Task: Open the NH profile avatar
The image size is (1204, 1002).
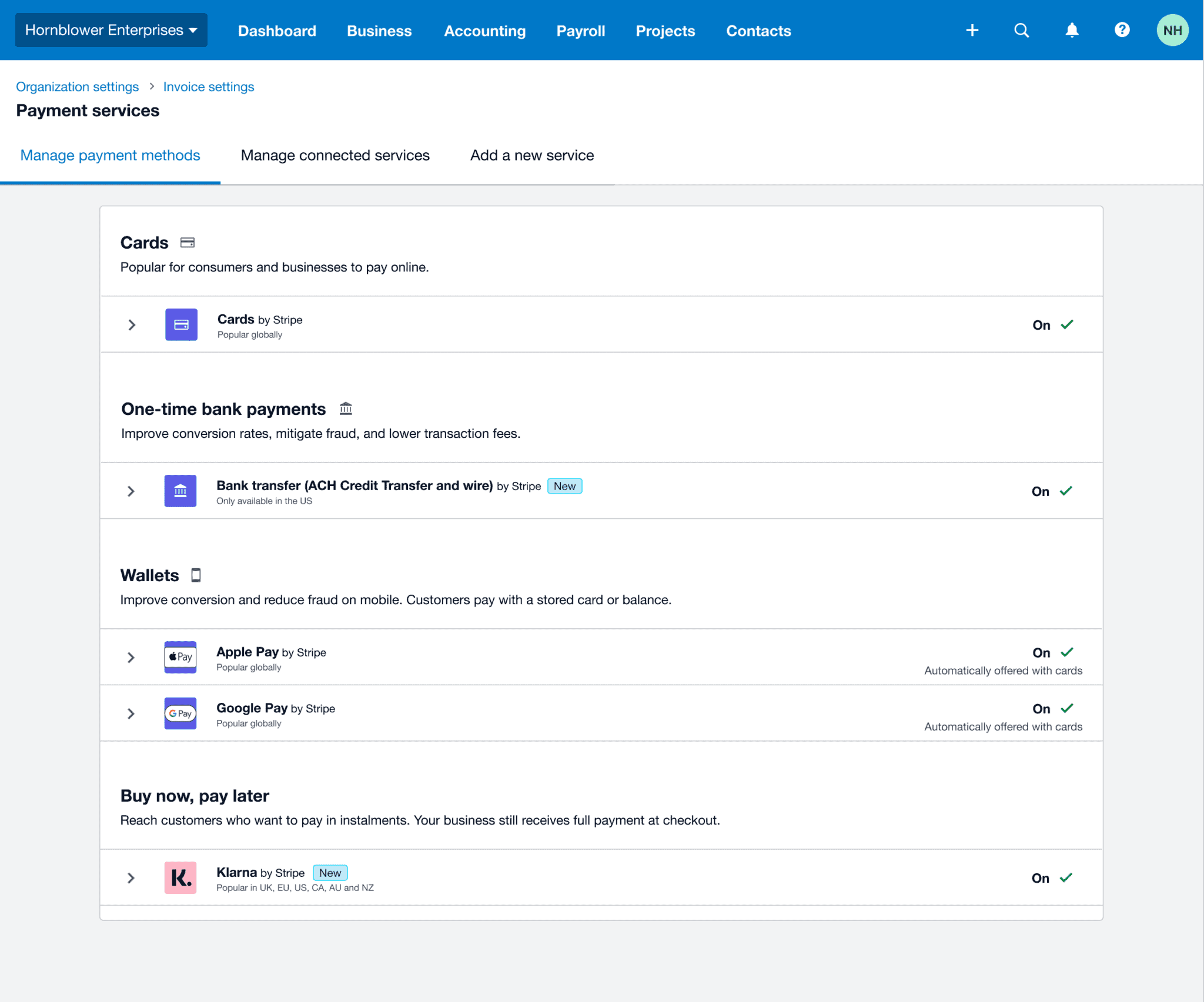Action: tap(1172, 30)
